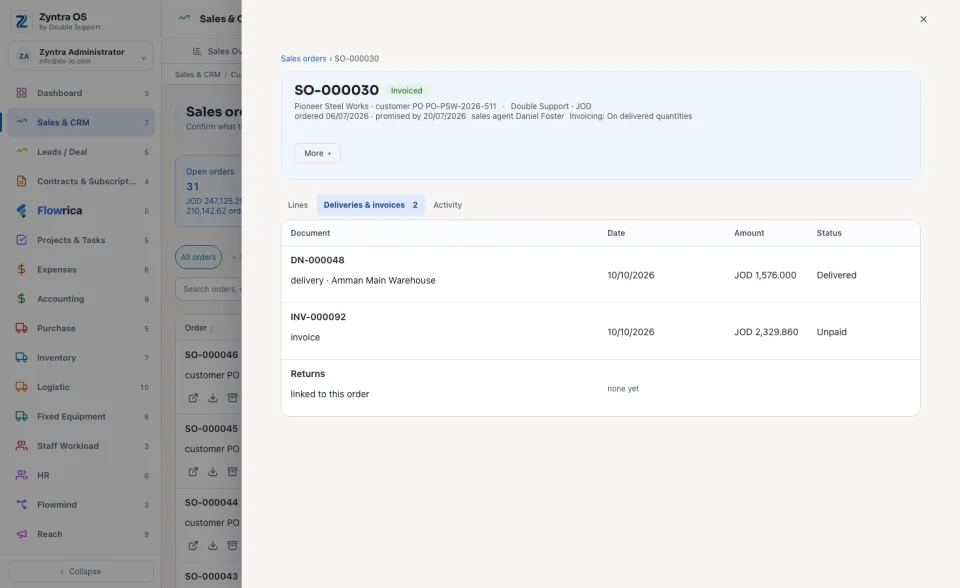Click the Flowrica logo icon
This screenshot has width=960, height=588.
[x=21, y=210]
